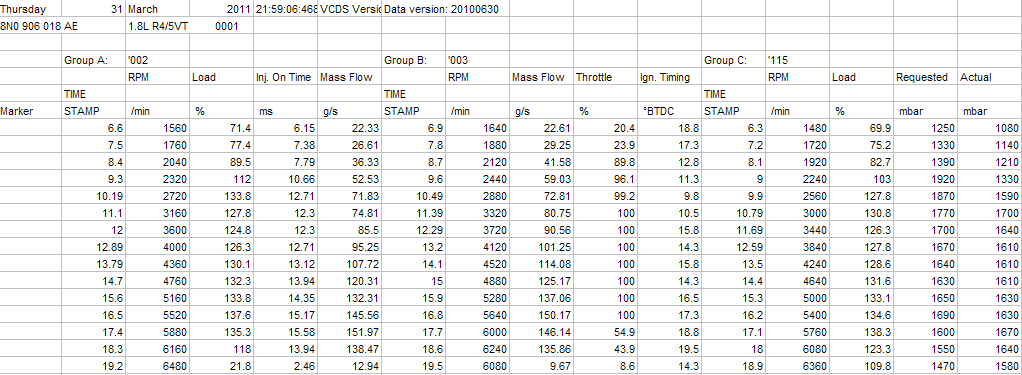Select actual pressure 1590

point(989,196)
